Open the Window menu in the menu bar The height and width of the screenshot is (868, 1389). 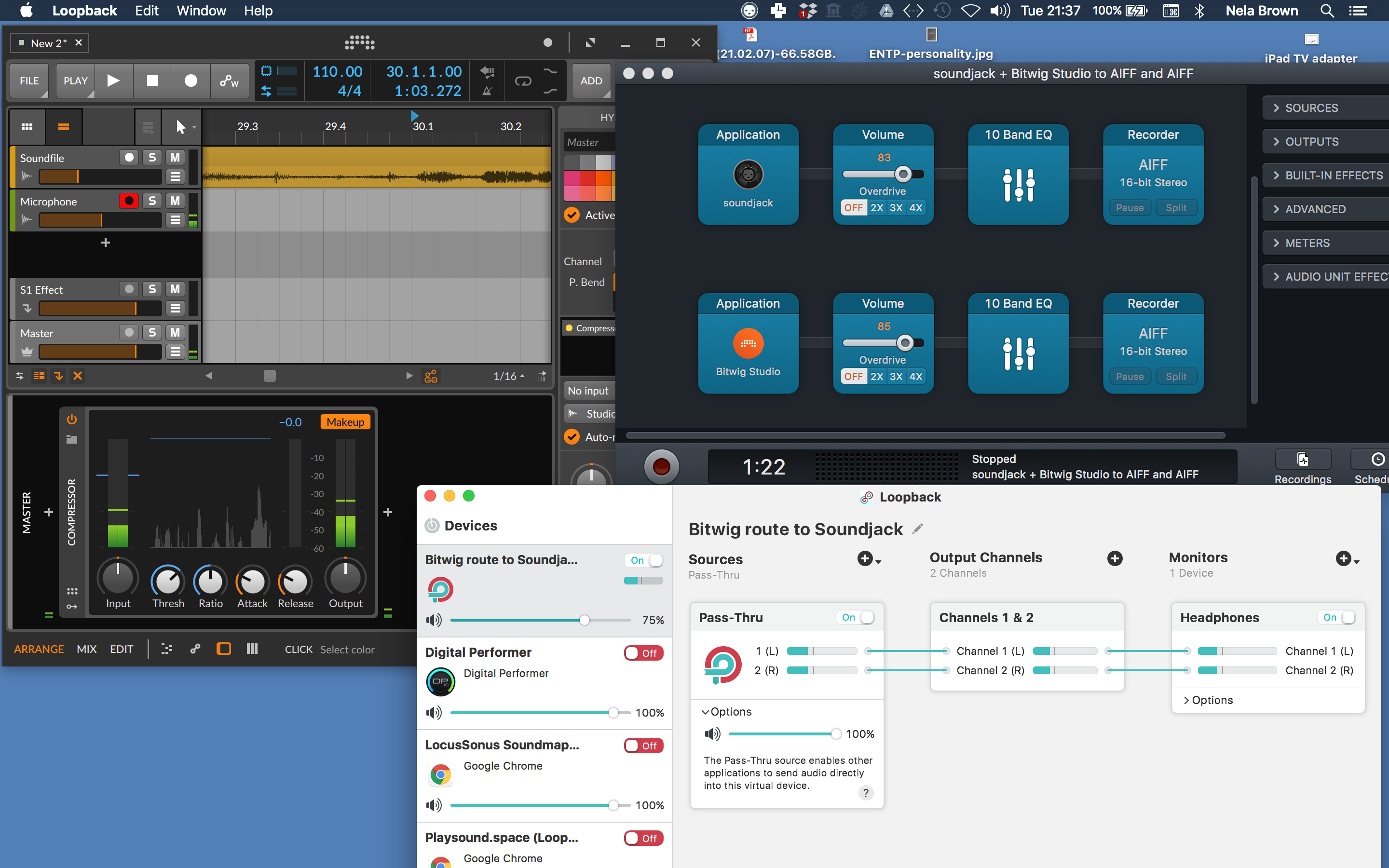201,10
